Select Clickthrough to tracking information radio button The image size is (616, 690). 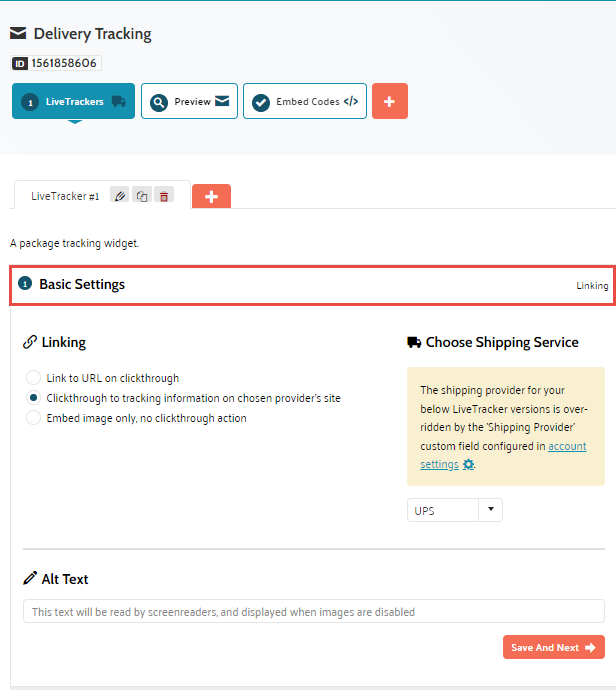(34, 398)
